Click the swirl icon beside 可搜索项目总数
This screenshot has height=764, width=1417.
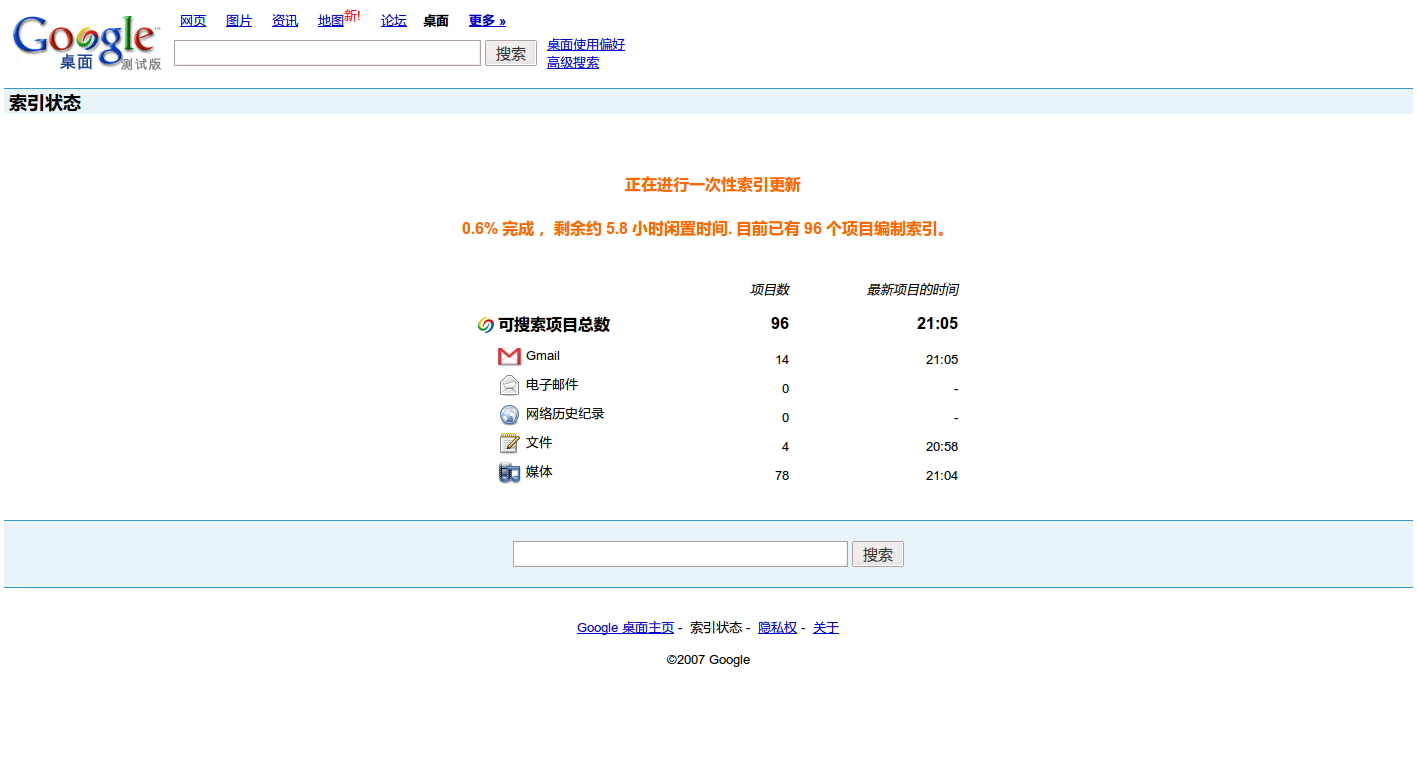tap(485, 325)
